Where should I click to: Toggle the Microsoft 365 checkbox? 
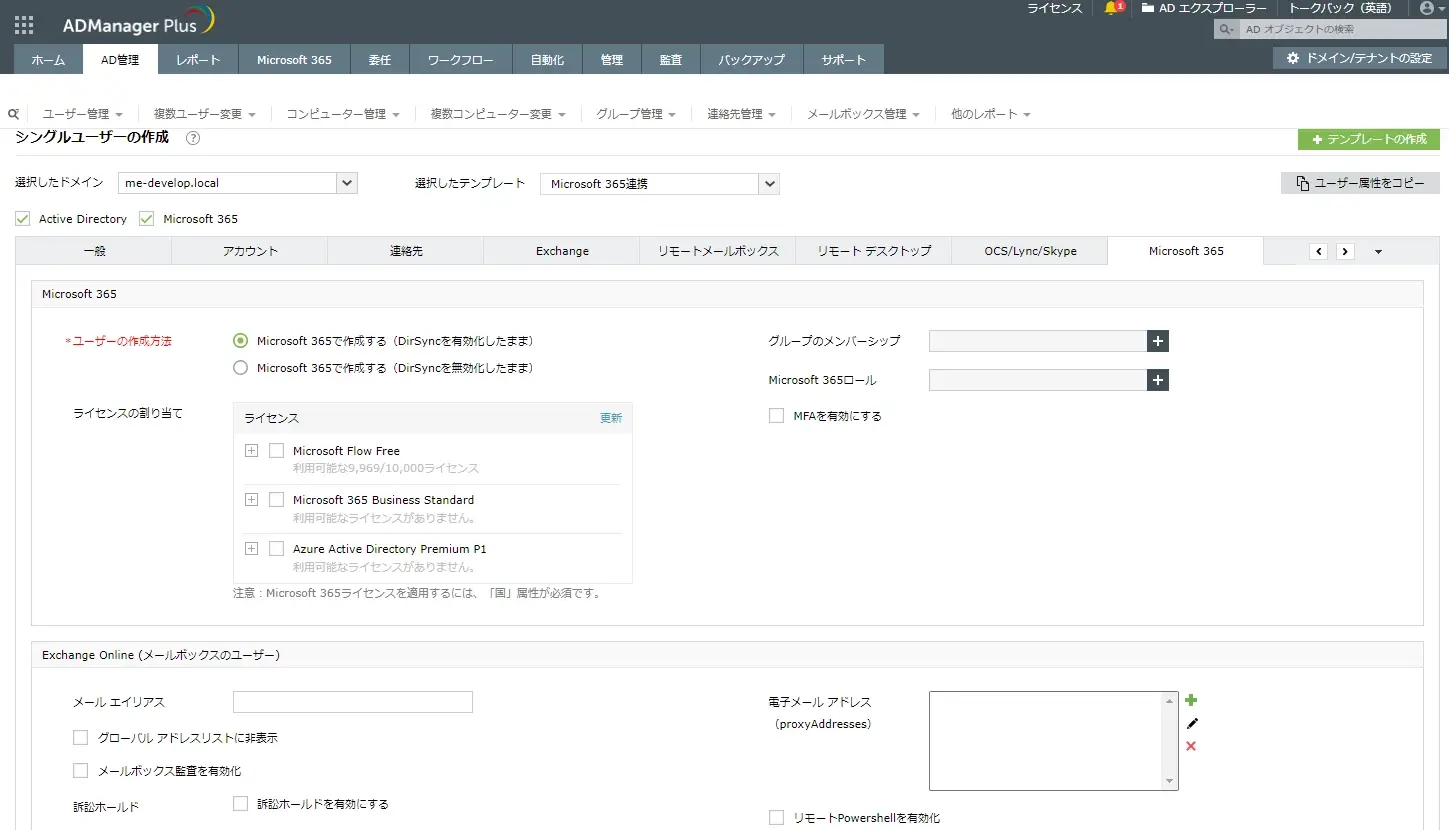pos(147,218)
